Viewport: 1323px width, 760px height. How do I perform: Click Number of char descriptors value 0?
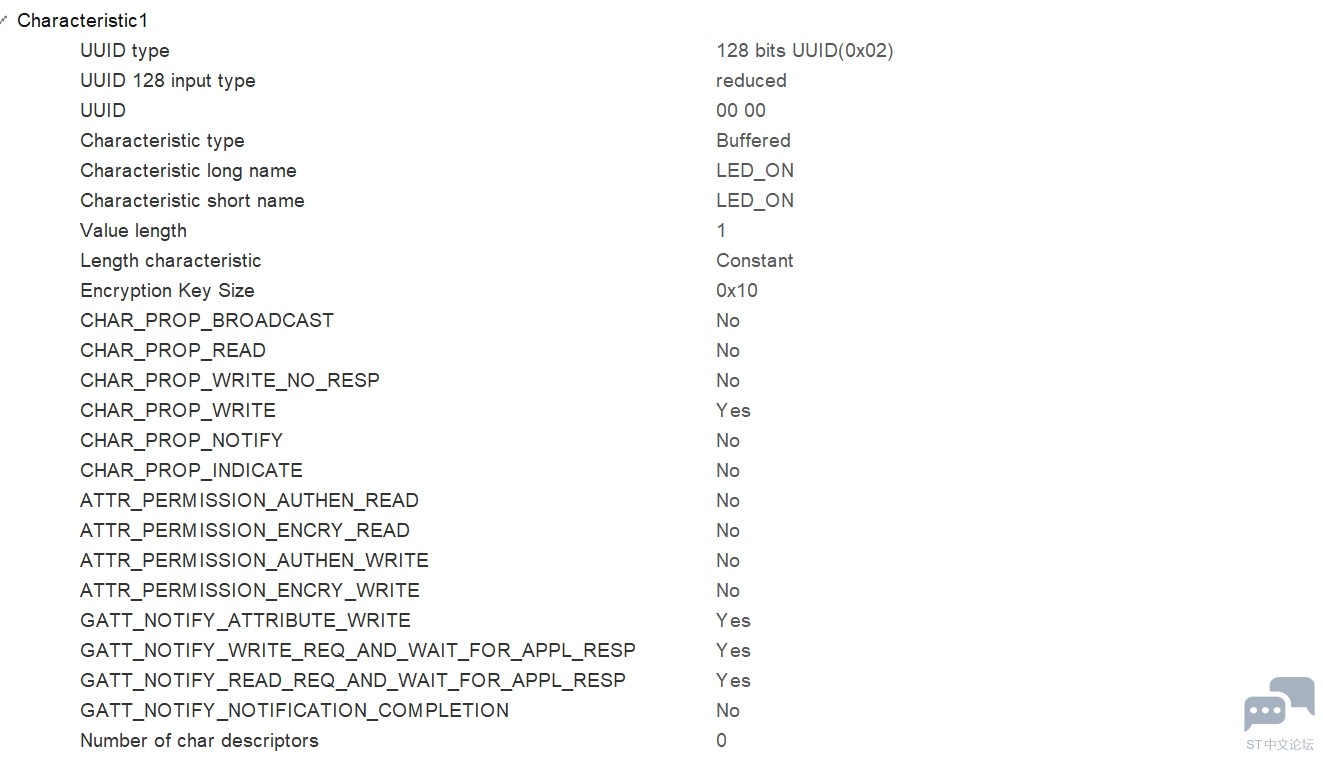point(721,740)
